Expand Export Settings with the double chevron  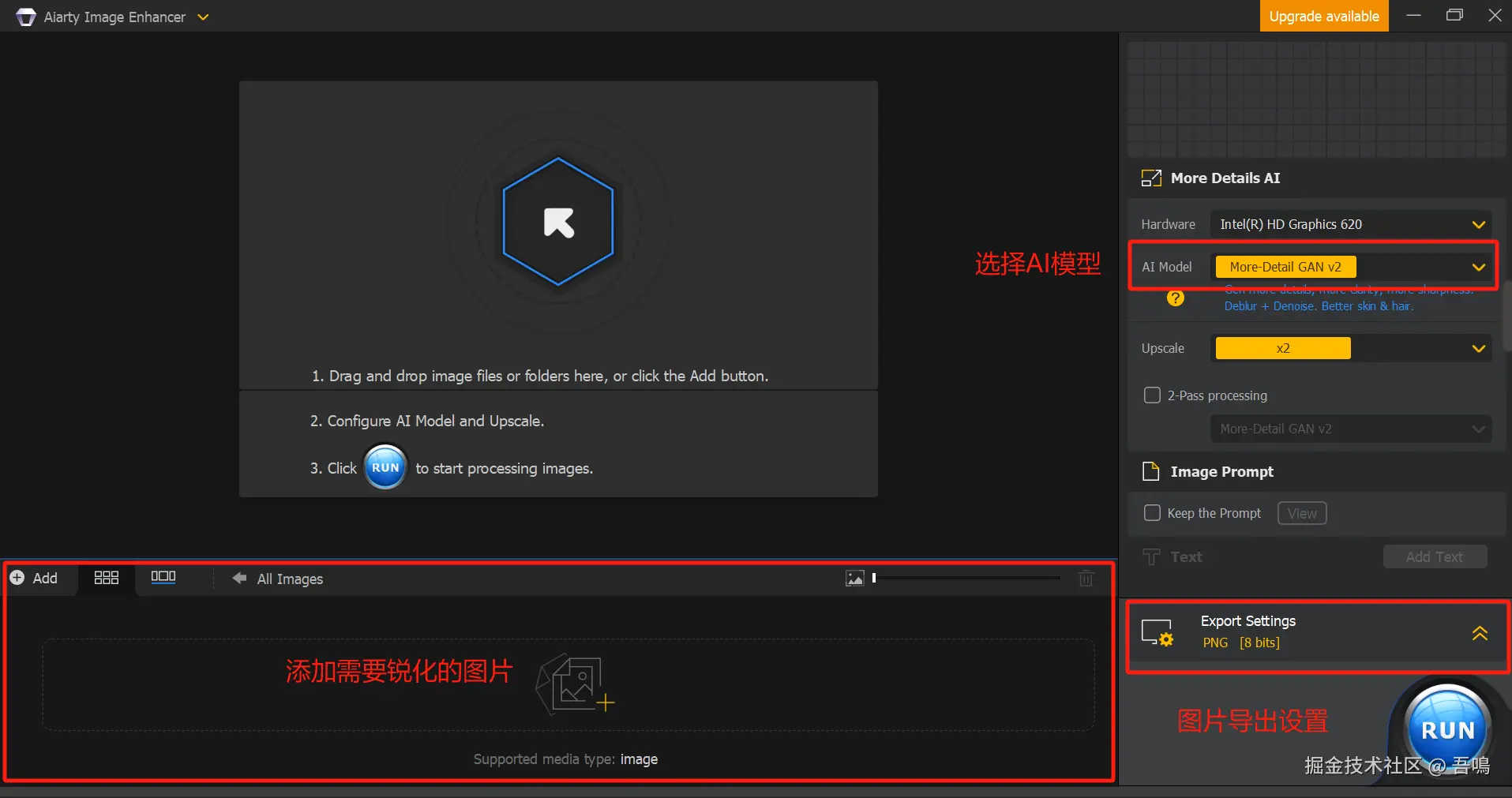pyautogui.click(x=1480, y=633)
